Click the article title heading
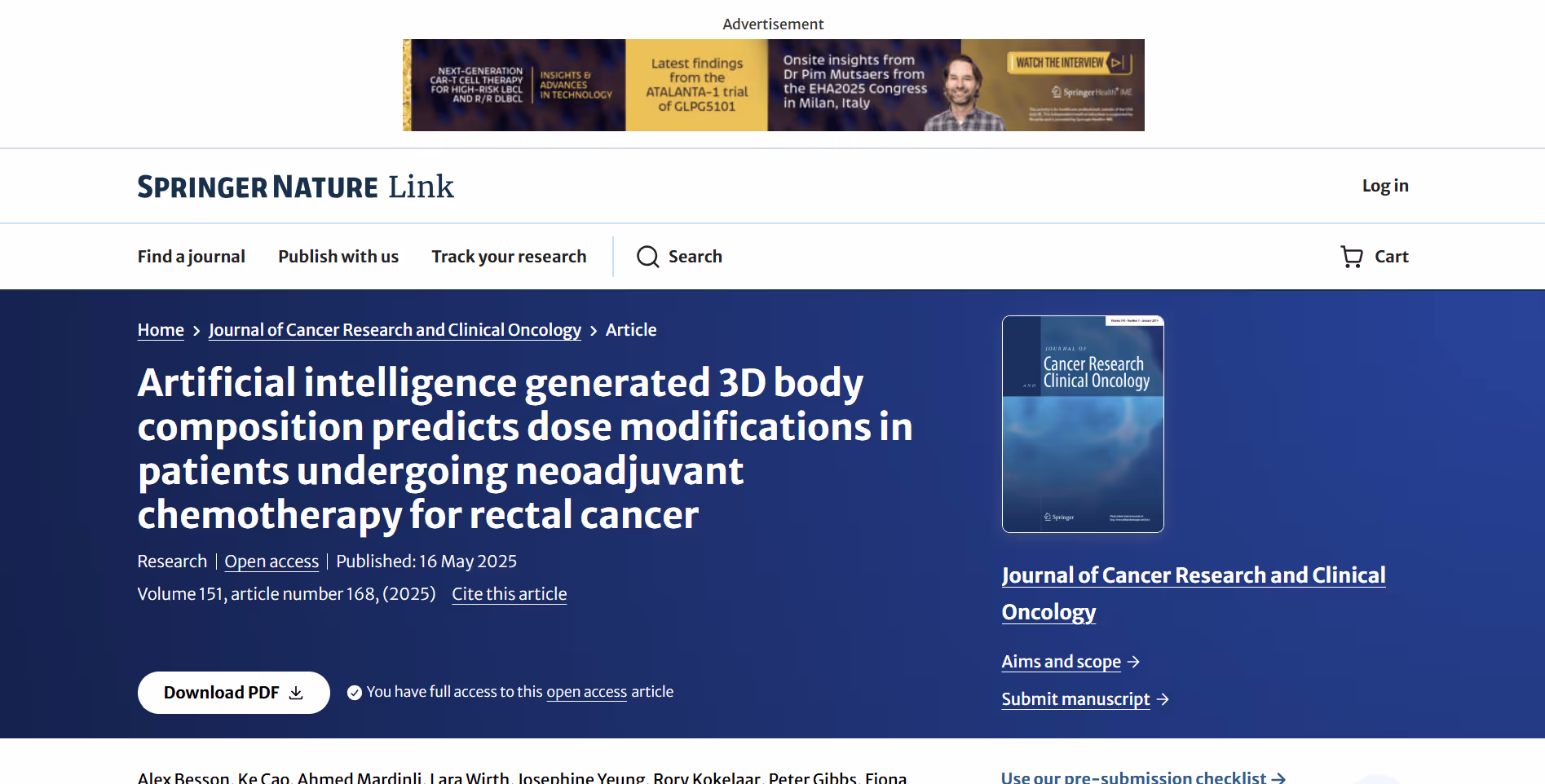Image resolution: width=1545 pixels, height=784 pixels. point(525,448)
